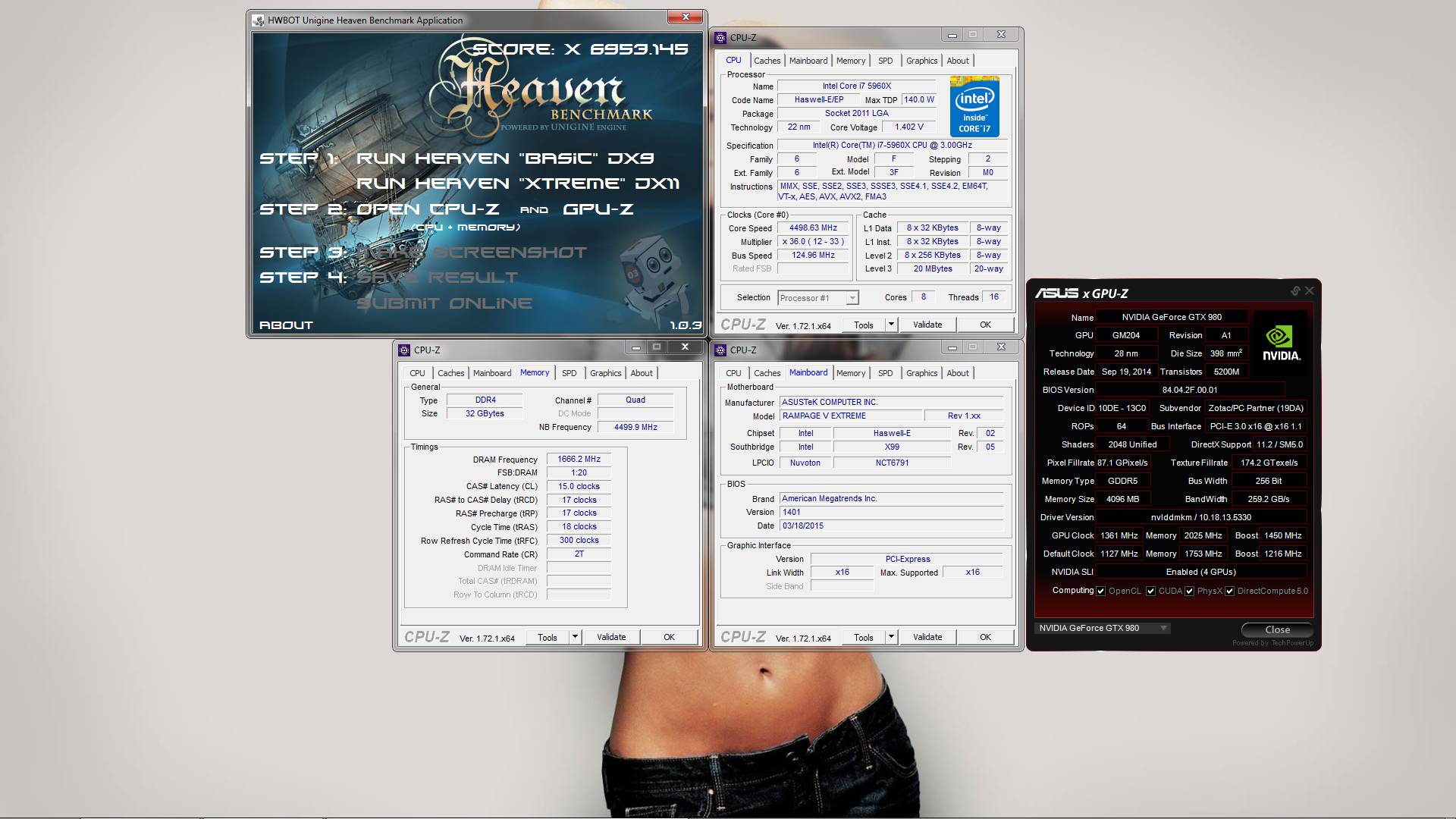Select CPU tab in Mainboard CPU-Z window

(733, 373)
